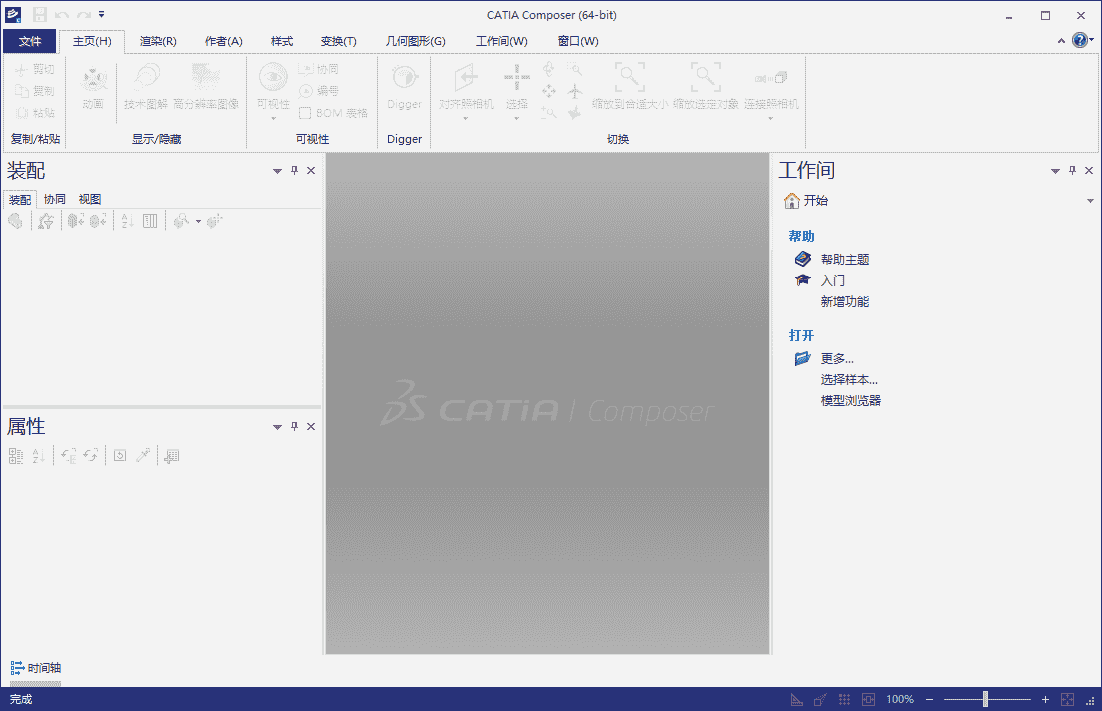Open Help Topics (帮助主题) book icon
1102x711 pixels.
click(803, 259)
